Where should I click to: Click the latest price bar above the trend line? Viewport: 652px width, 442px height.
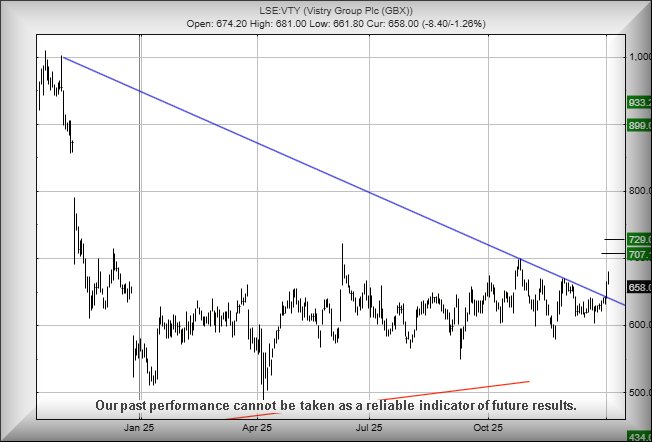pyautogui.click(x=608, y=279)
